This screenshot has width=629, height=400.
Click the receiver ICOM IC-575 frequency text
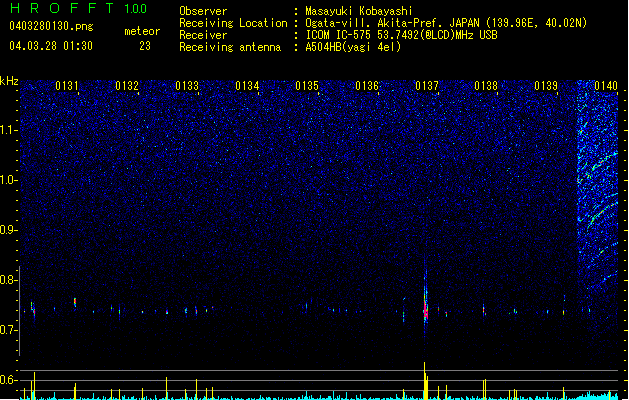pyautogui.click(x=401, y=35)
